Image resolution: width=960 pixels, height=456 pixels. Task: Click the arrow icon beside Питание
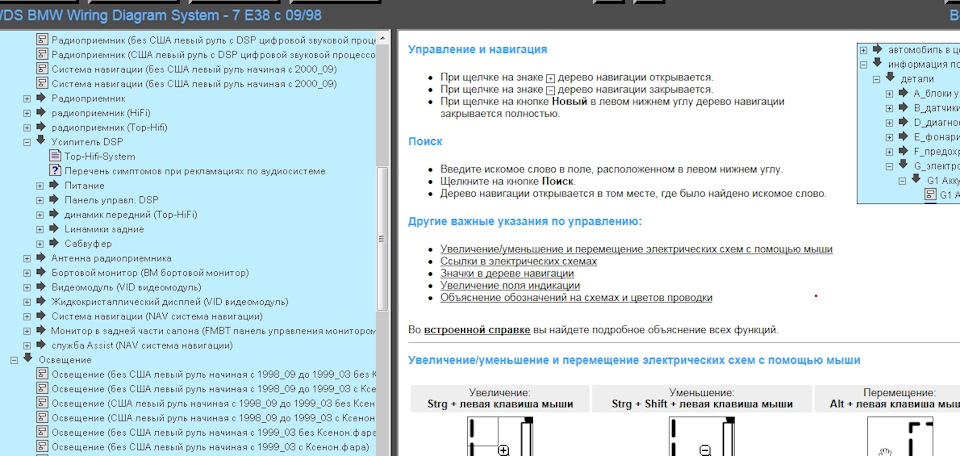(54, 185)
